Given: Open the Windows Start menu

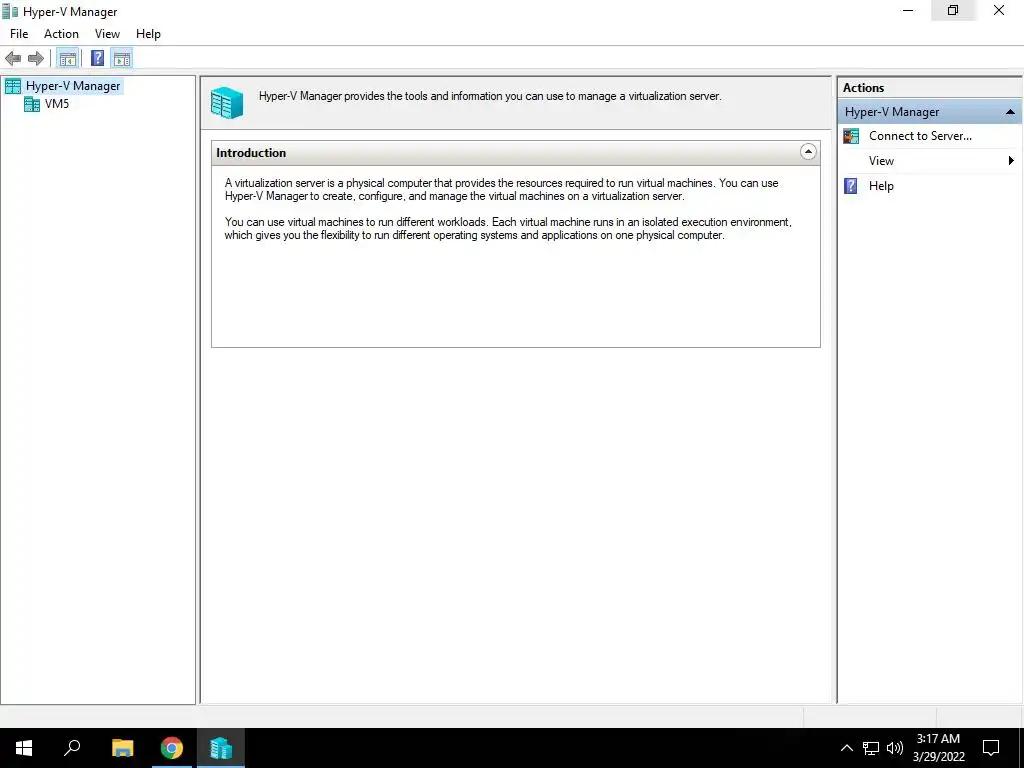Looking at the screenshot, I should point(24,748).
